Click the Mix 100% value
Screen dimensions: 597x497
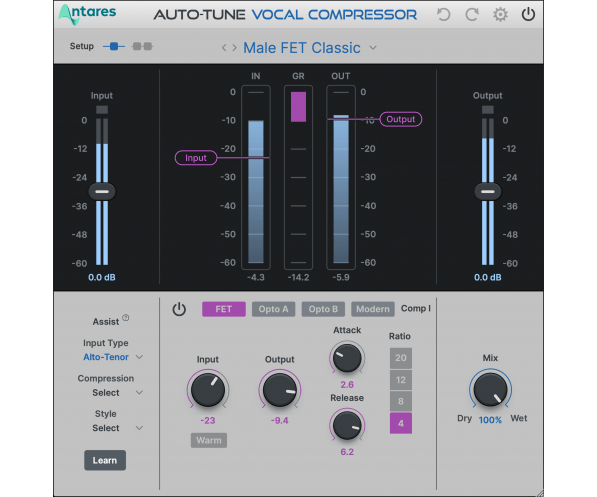coord(490,420)
